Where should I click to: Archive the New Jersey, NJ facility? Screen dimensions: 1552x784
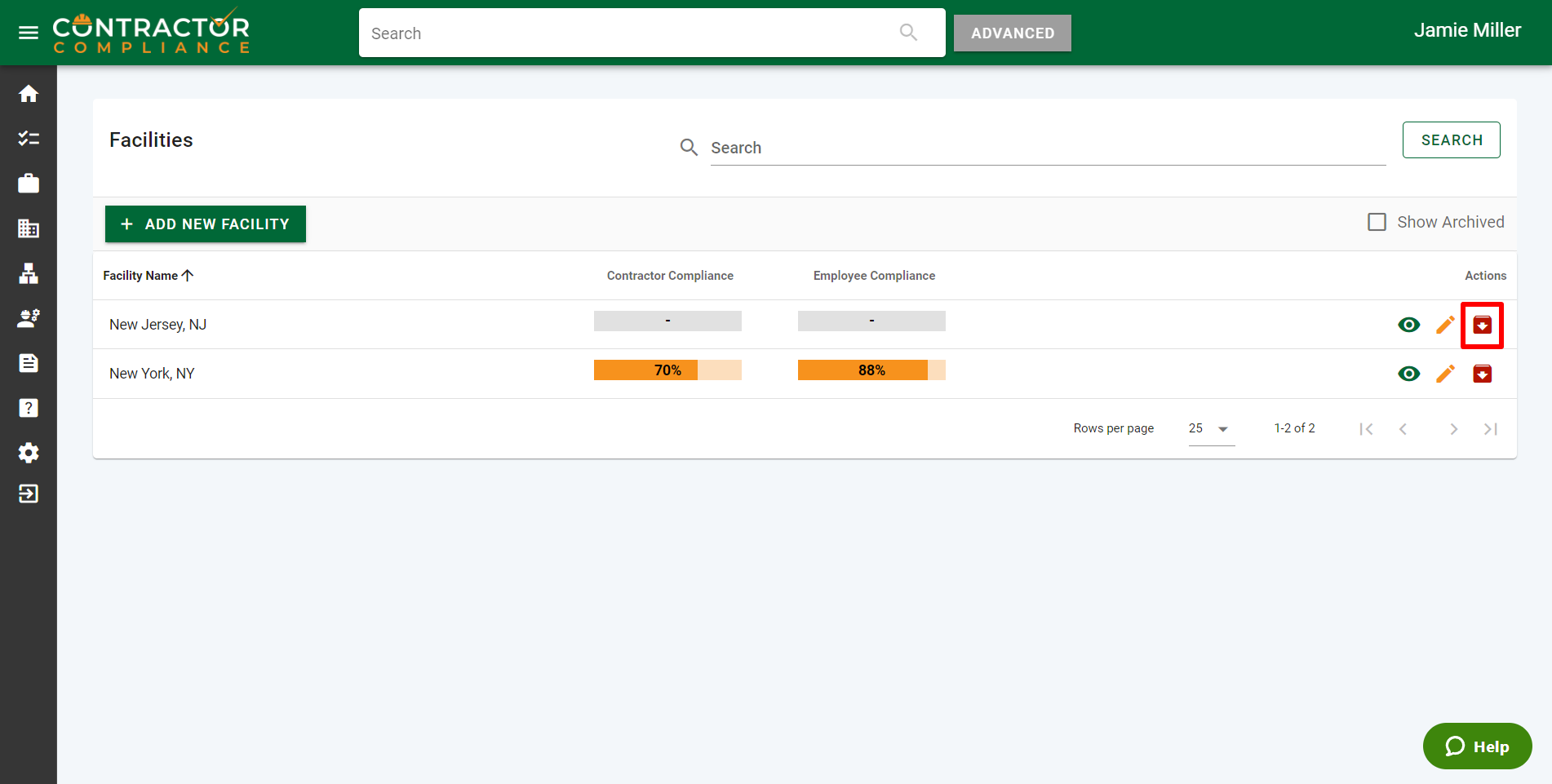point(1482,325)
